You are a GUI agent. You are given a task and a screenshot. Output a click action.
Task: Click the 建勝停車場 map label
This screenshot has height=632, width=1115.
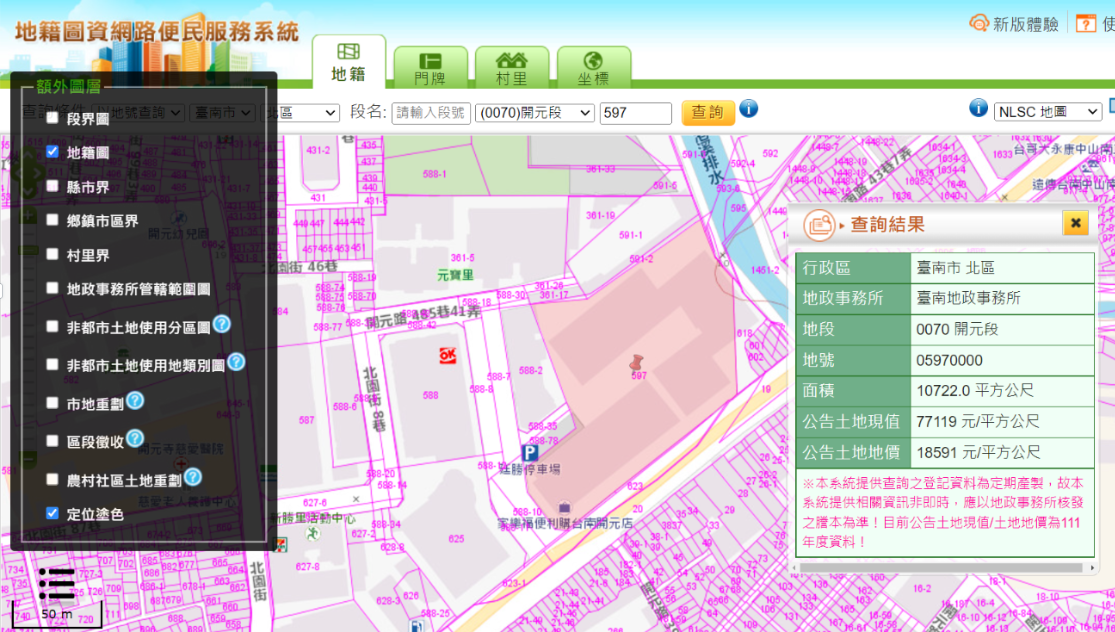(x=530, y=468)
